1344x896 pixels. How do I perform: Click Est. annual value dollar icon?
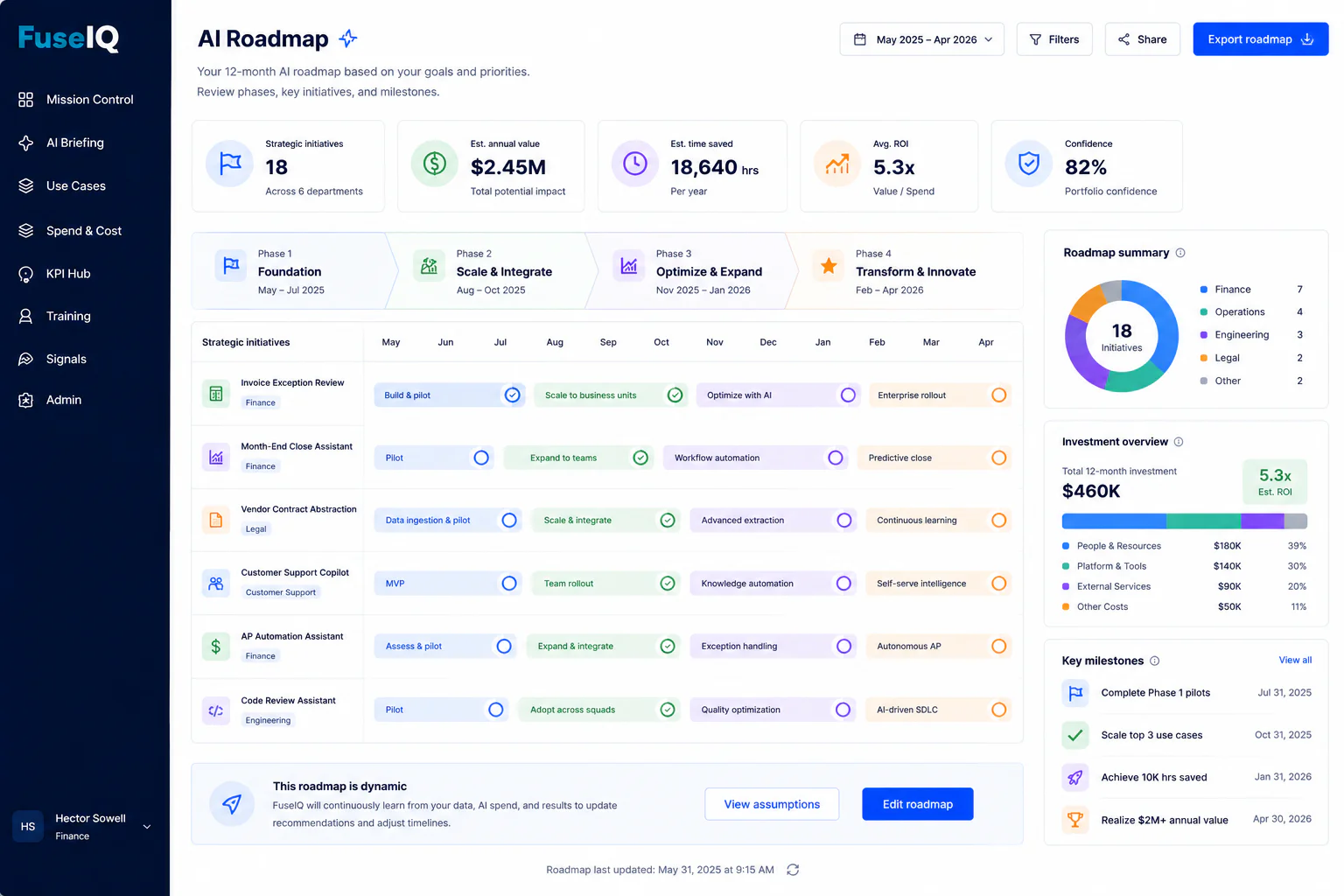(x=435, y=164)
